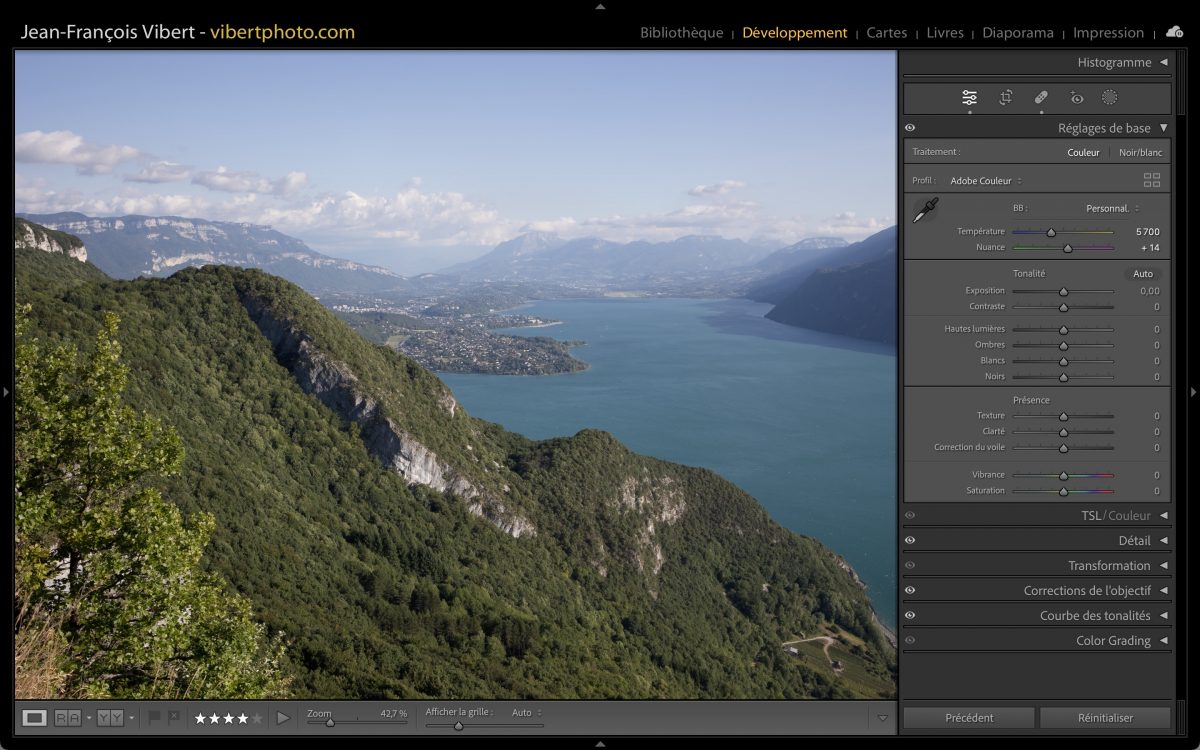Toggle Réglages de base eye visibility
This screenshot has width=1200, height=750.
coord(910,128)
